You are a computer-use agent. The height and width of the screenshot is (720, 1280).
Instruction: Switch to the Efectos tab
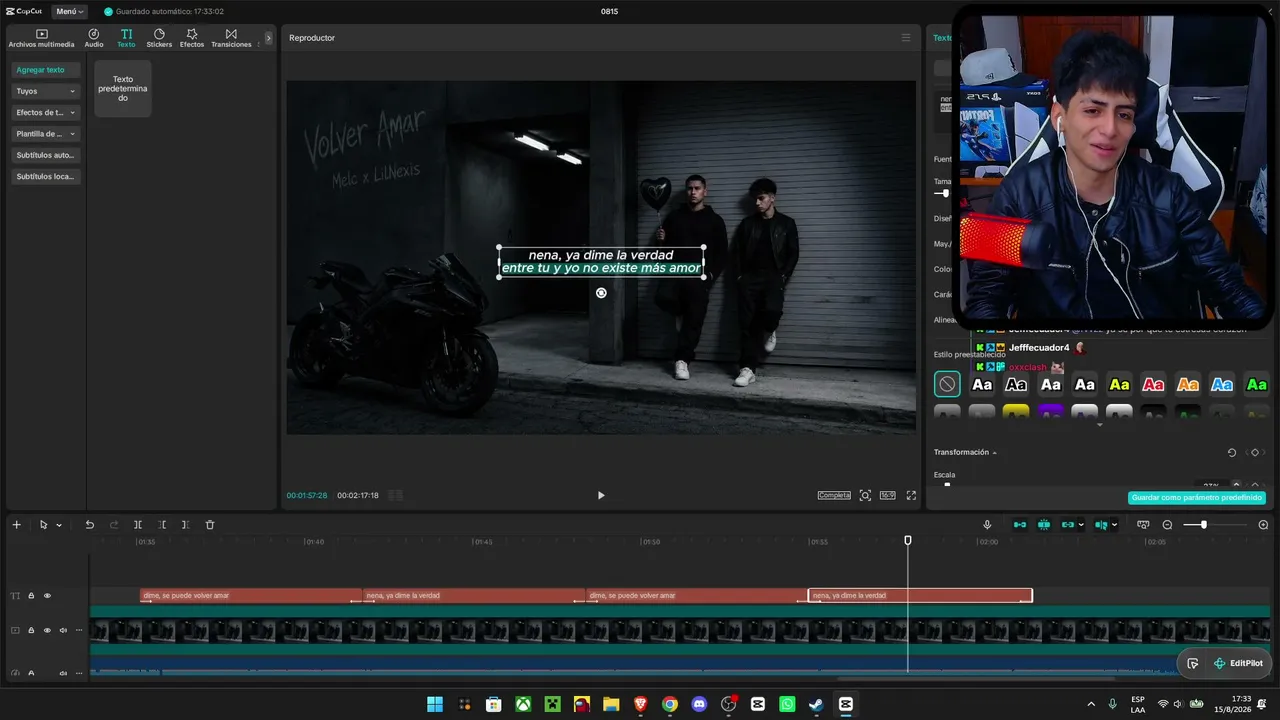click(192, 38)
